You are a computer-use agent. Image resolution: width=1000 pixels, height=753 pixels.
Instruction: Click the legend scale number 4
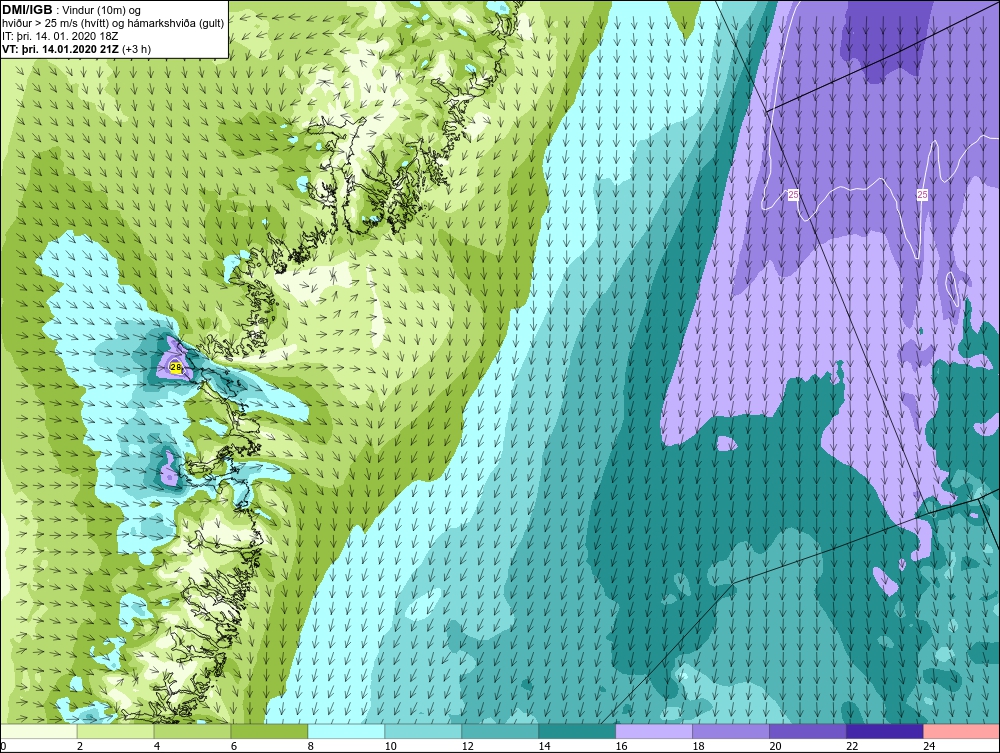point(157,746)
